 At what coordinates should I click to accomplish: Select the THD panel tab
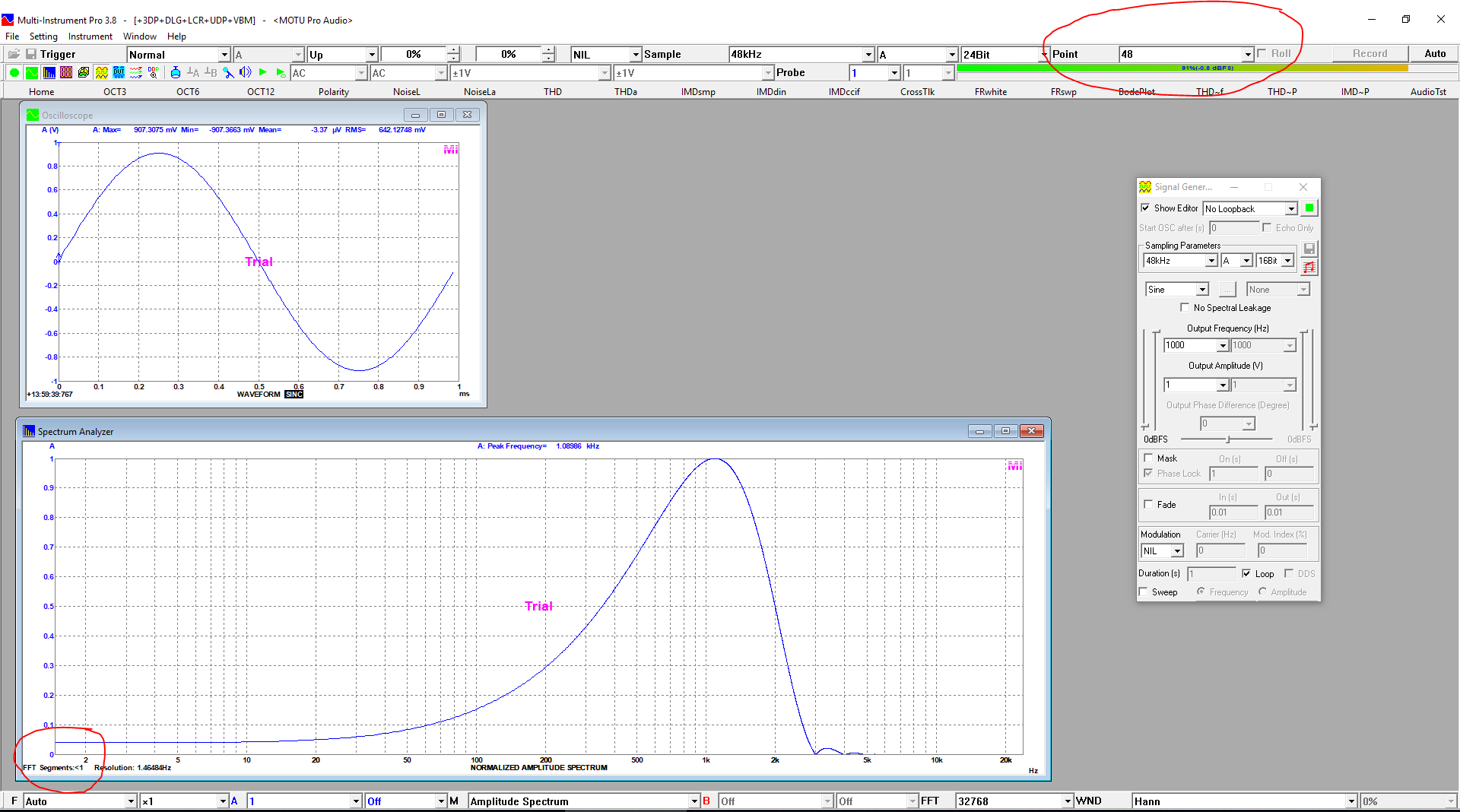[x=553, y=92]
